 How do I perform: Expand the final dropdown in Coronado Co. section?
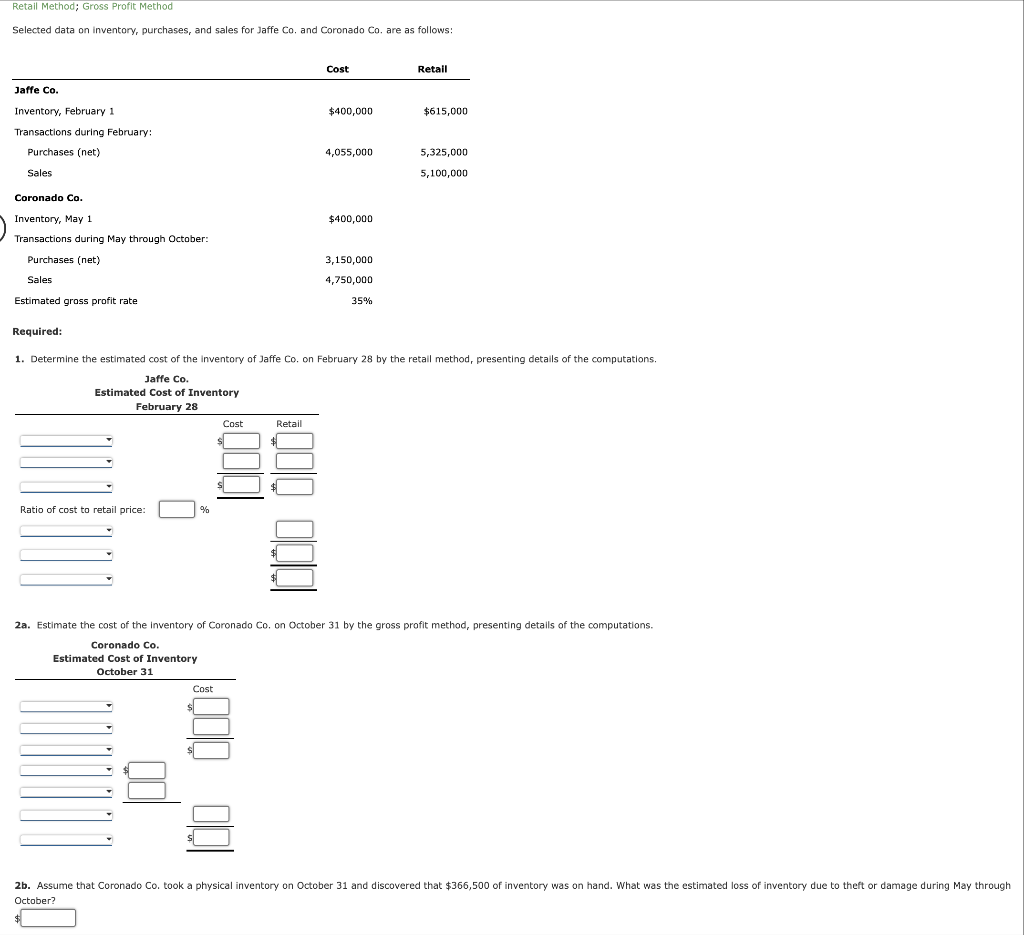[x=65, y=838]
